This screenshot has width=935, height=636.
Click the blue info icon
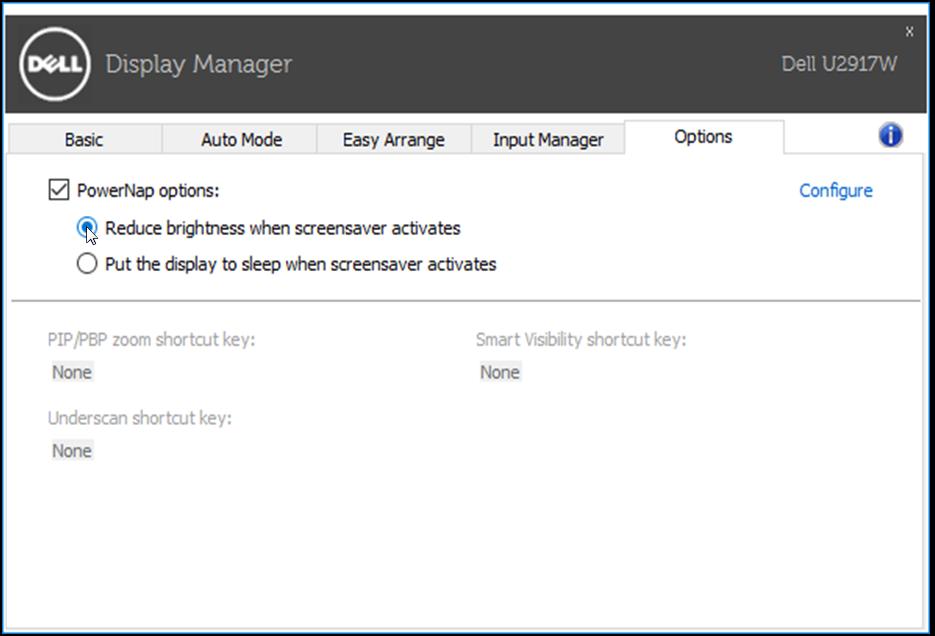click(x=890, y=135)
